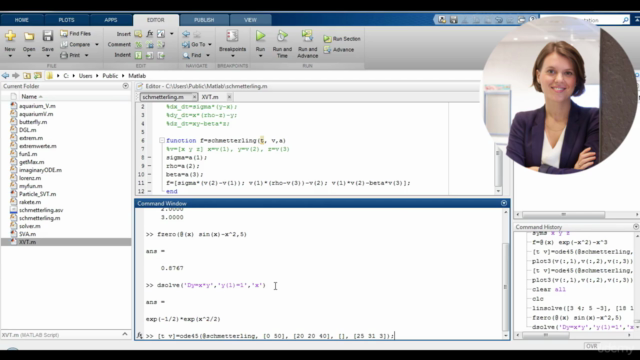Select Public in the address path
The height and width of the screenshot is (360, 640).
pos(110,76)
